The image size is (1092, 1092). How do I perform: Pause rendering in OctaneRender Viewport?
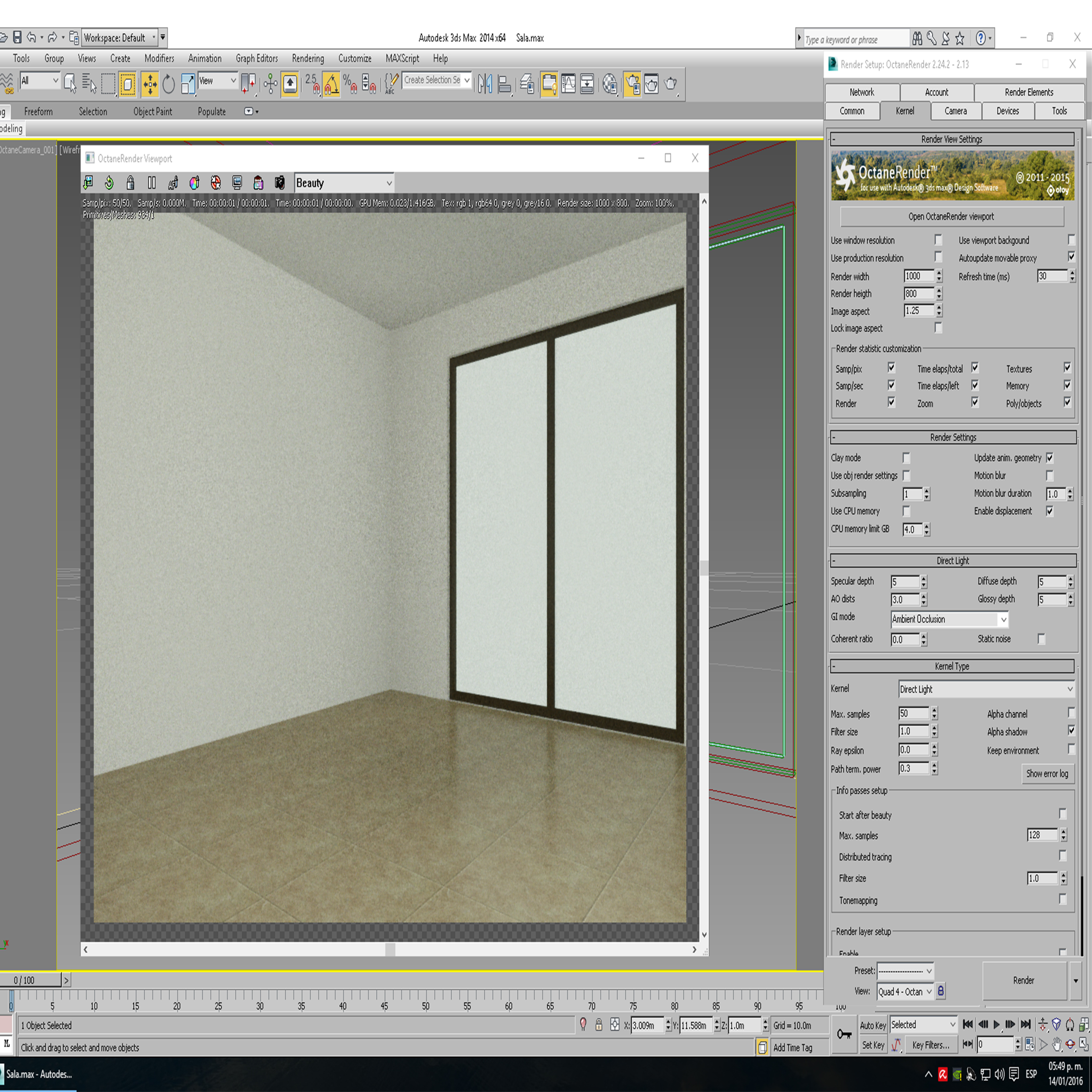(x=152, y=182)
